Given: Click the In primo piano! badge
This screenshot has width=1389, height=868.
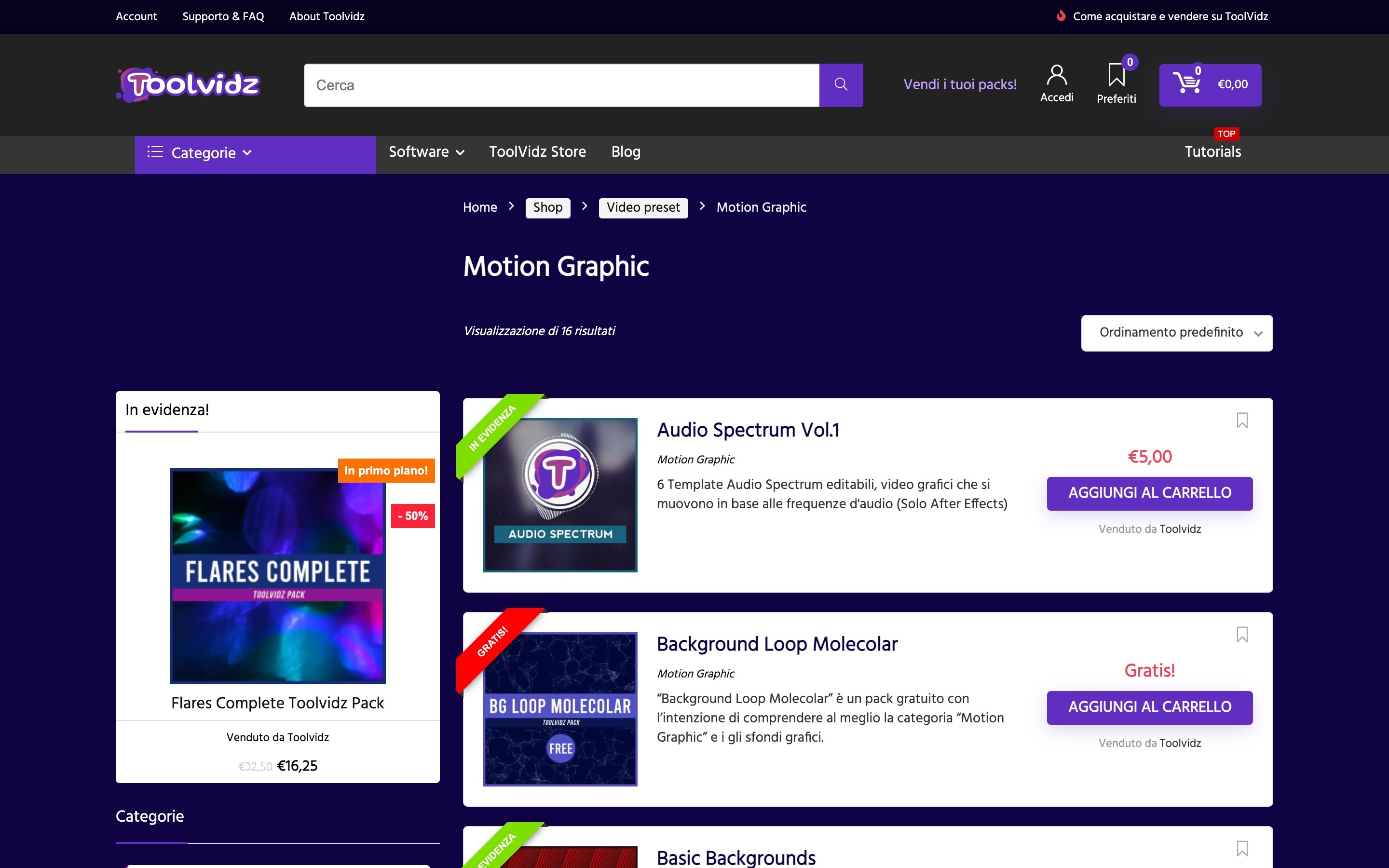Looking at the screenshot, I should [x=386, y=470].
